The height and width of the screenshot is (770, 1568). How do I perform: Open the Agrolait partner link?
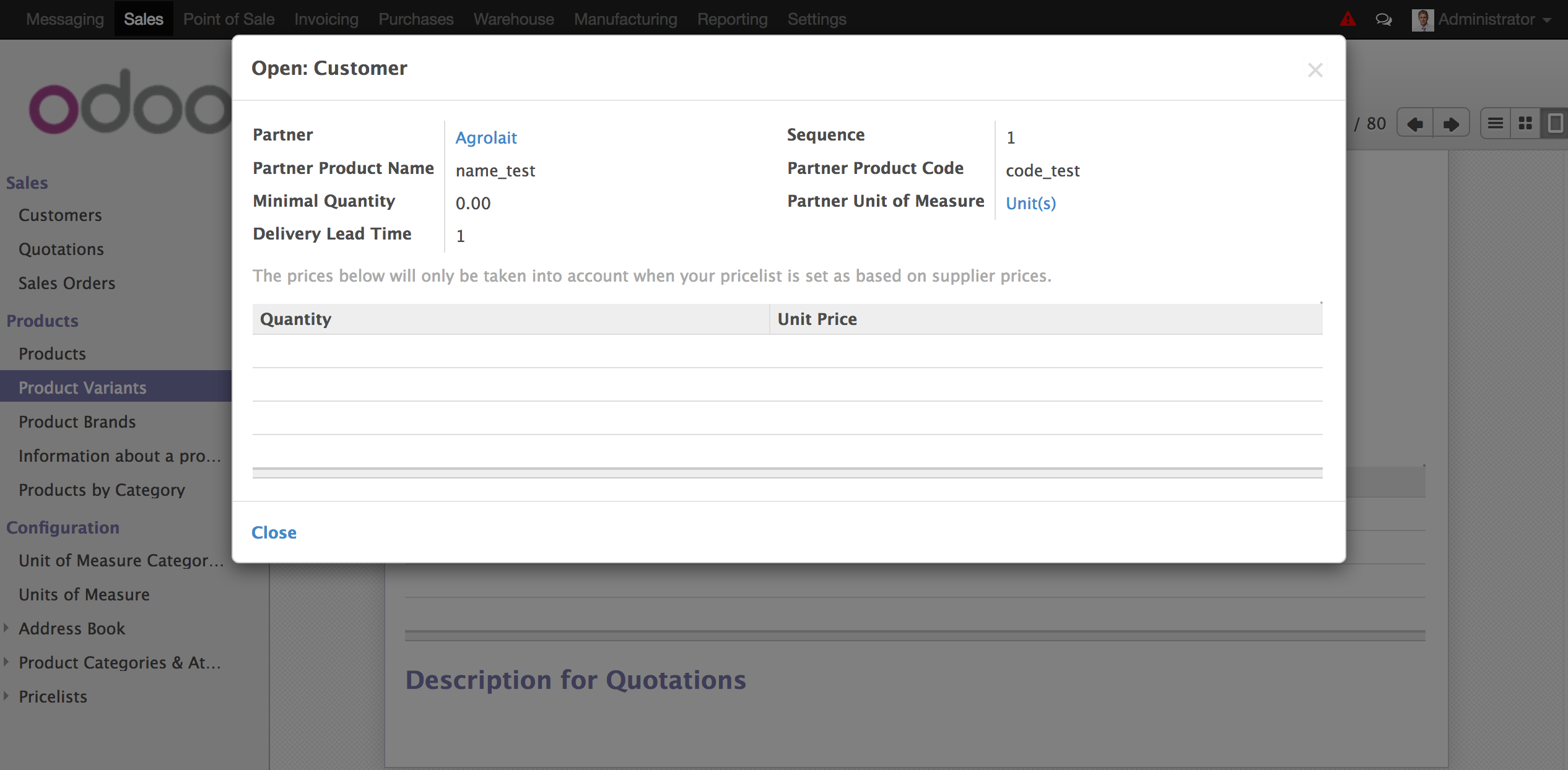(486, 137)
